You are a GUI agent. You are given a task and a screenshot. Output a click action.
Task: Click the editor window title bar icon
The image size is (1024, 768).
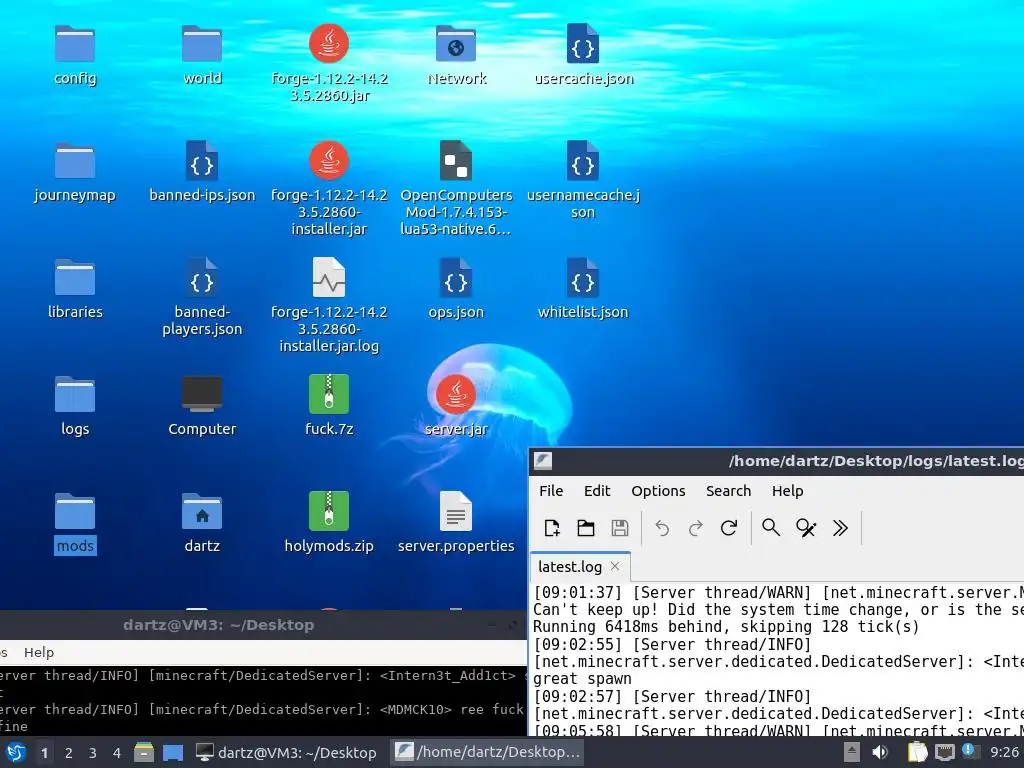pyautogui.click(x=543, y=461)
